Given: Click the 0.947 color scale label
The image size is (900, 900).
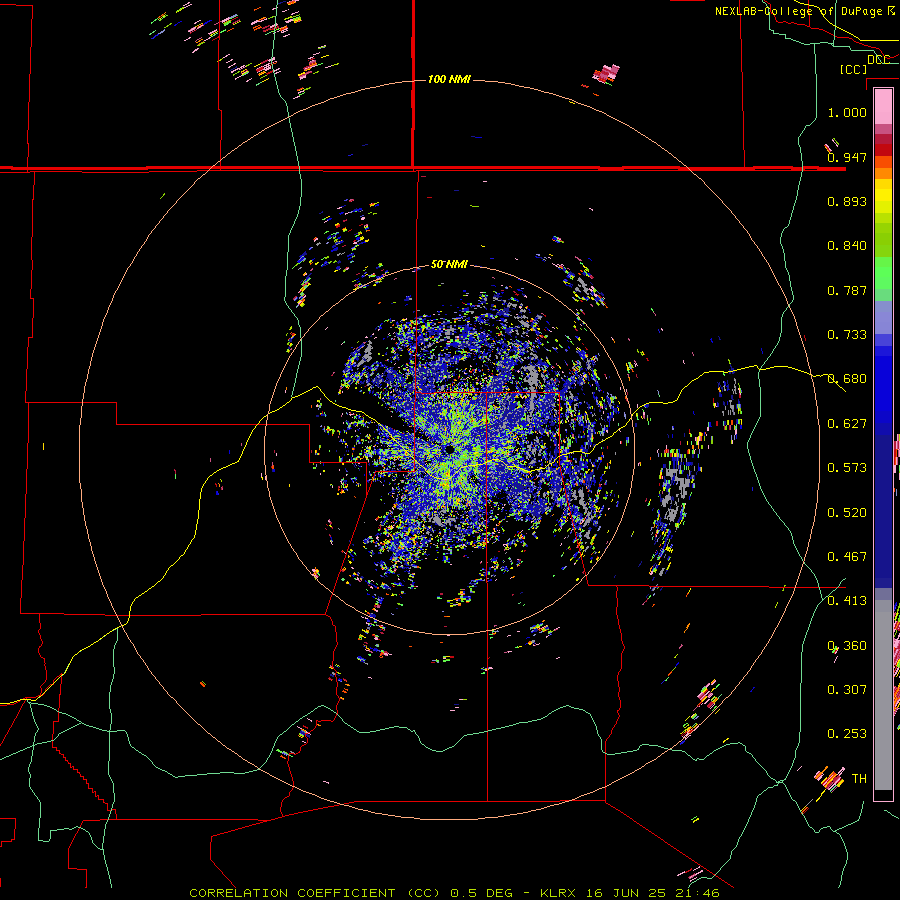Looking at the screenshot, I should pyautogui.click(x=847, y=157).
